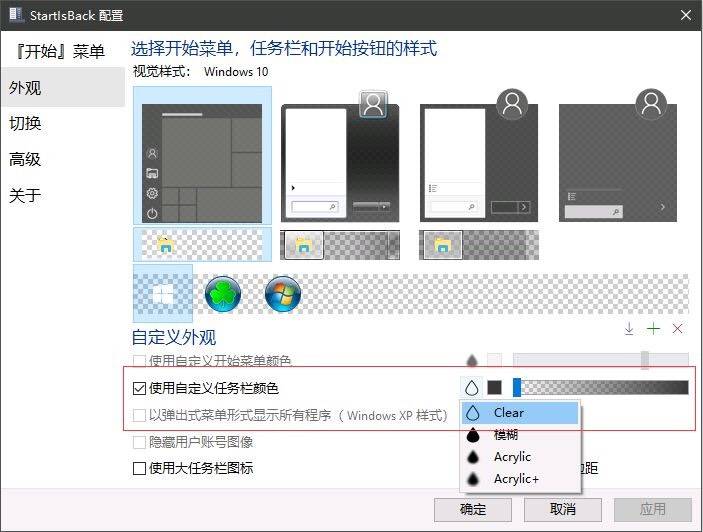The height and width of the screenshot is (532, 703).
Task: Toggle 以弹出式菜单形式显示所有程序 checkbox
Action: click(139, 415)
